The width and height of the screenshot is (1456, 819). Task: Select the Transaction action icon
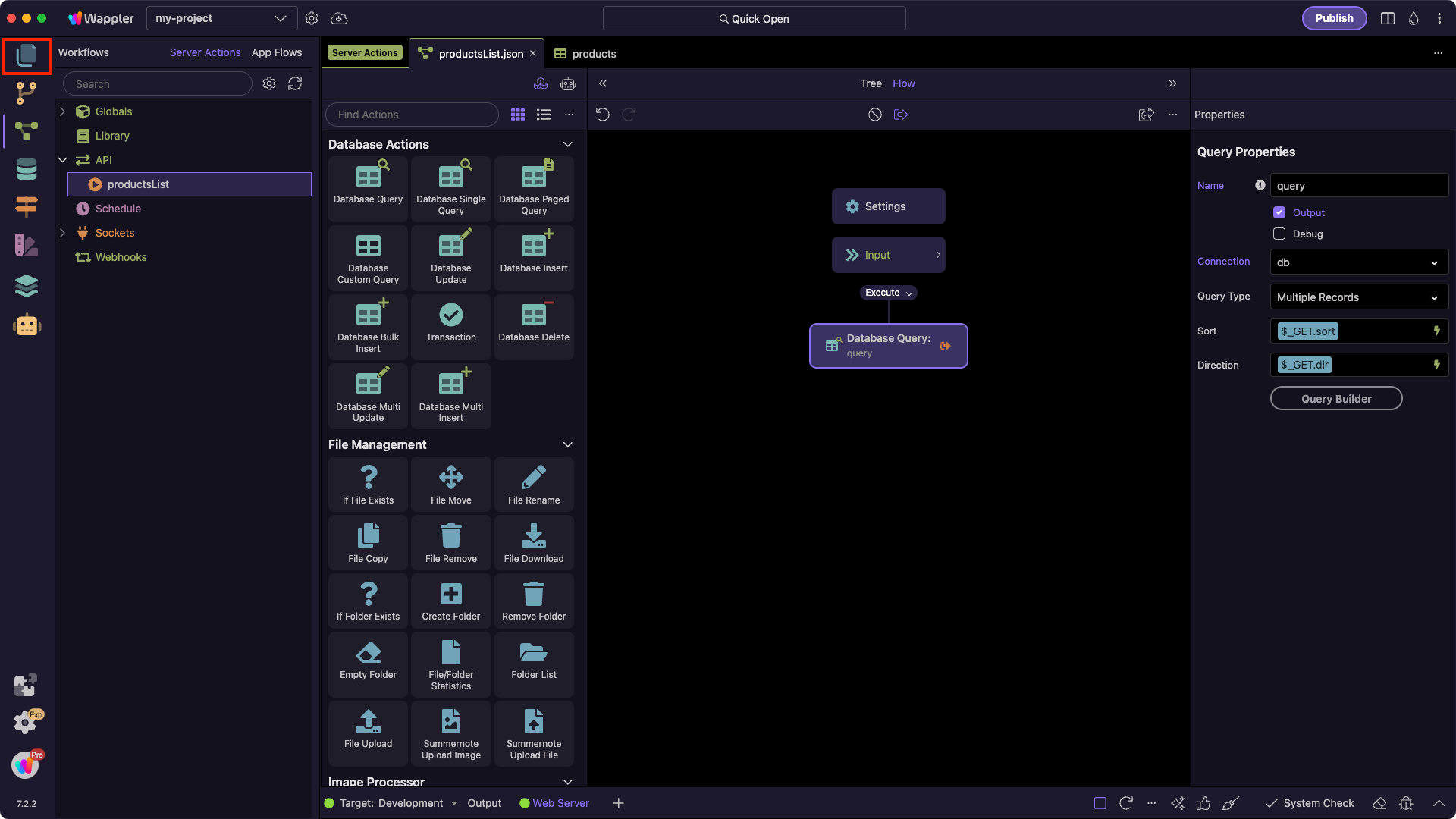450,315
